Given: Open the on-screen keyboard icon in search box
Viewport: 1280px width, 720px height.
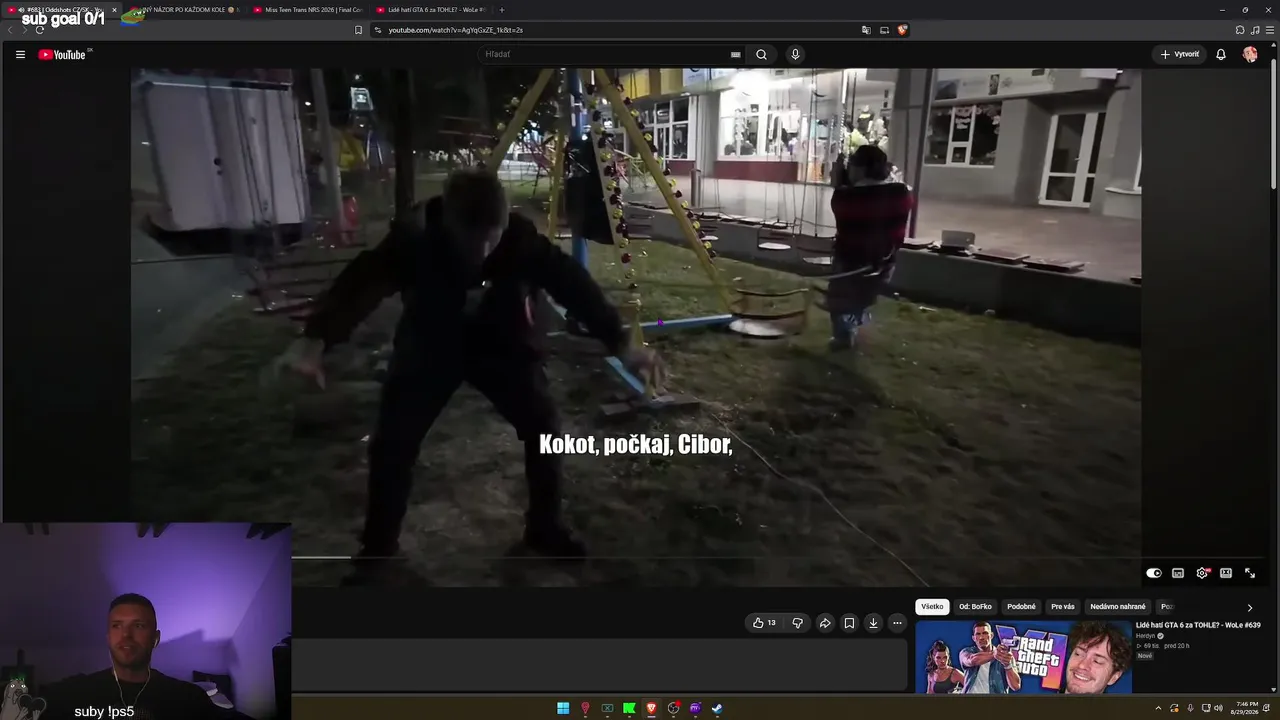Looking at the screenshot, I should pyautogui.click(x=736, y=55).
